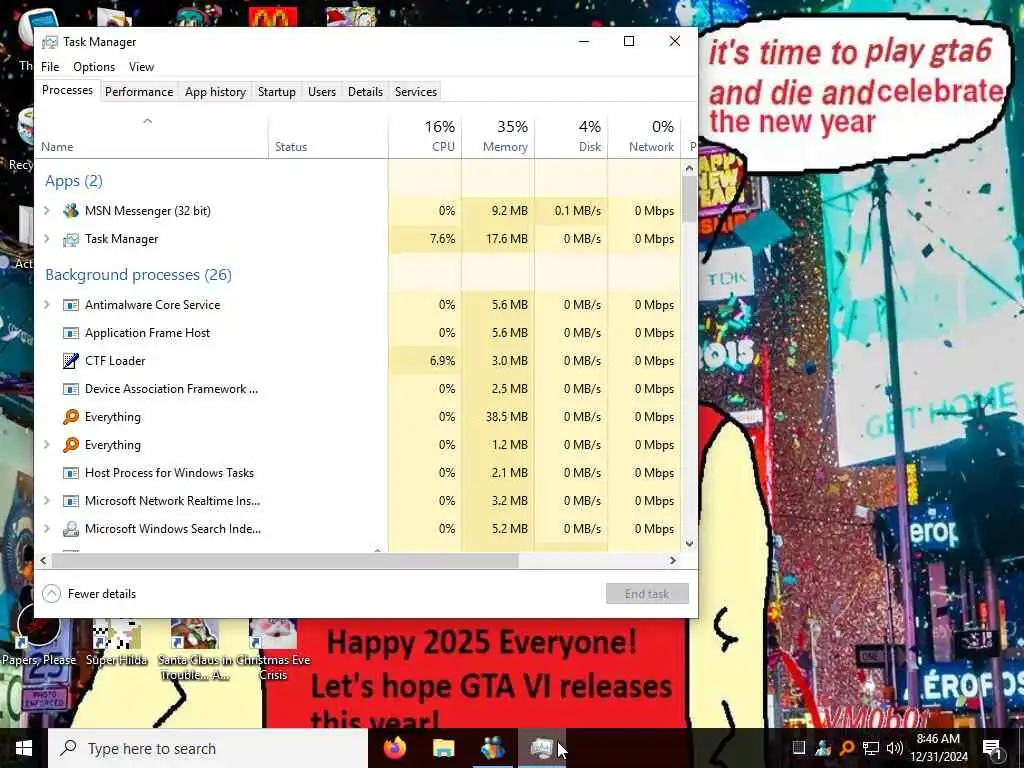Switch to the App history tab

click(216, 92)
